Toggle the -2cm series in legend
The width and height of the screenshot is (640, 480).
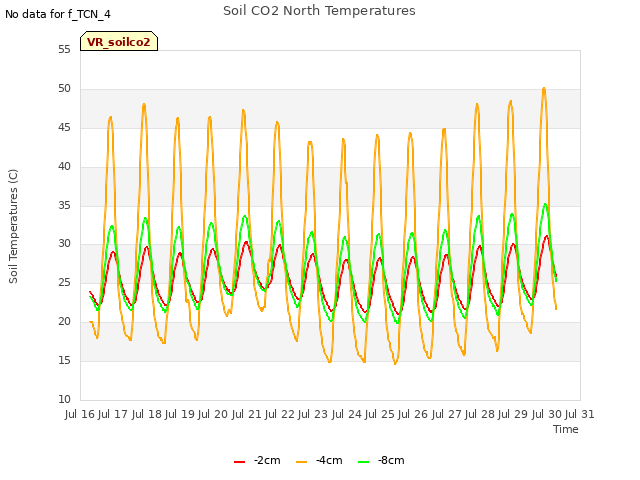(257, 460)
